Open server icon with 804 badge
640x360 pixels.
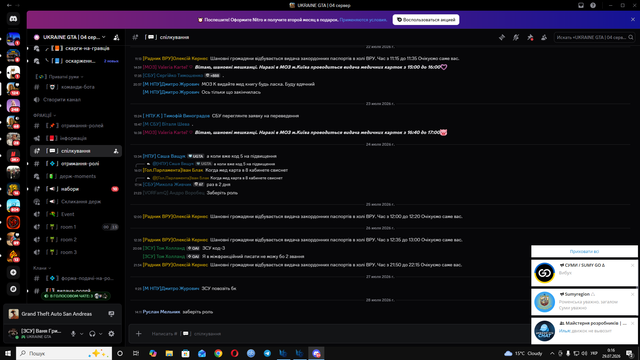coord(13,205)
